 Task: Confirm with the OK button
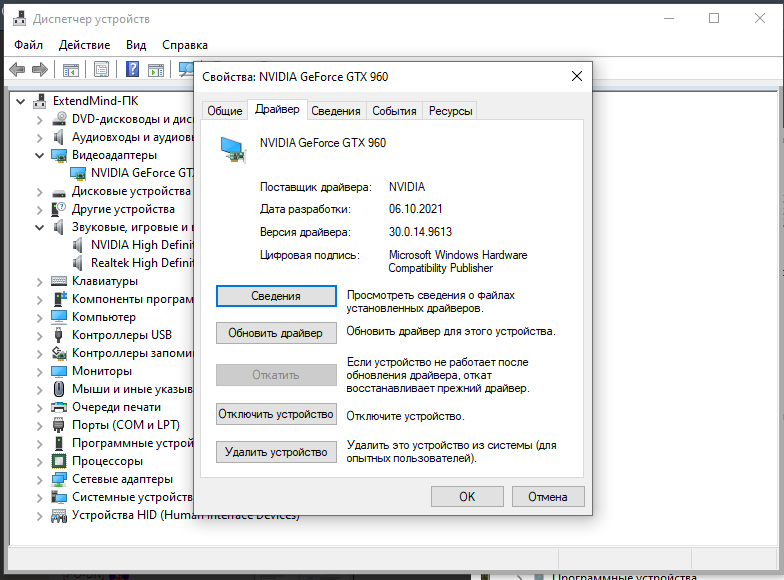pyautogui.click(x=467, y=496)
